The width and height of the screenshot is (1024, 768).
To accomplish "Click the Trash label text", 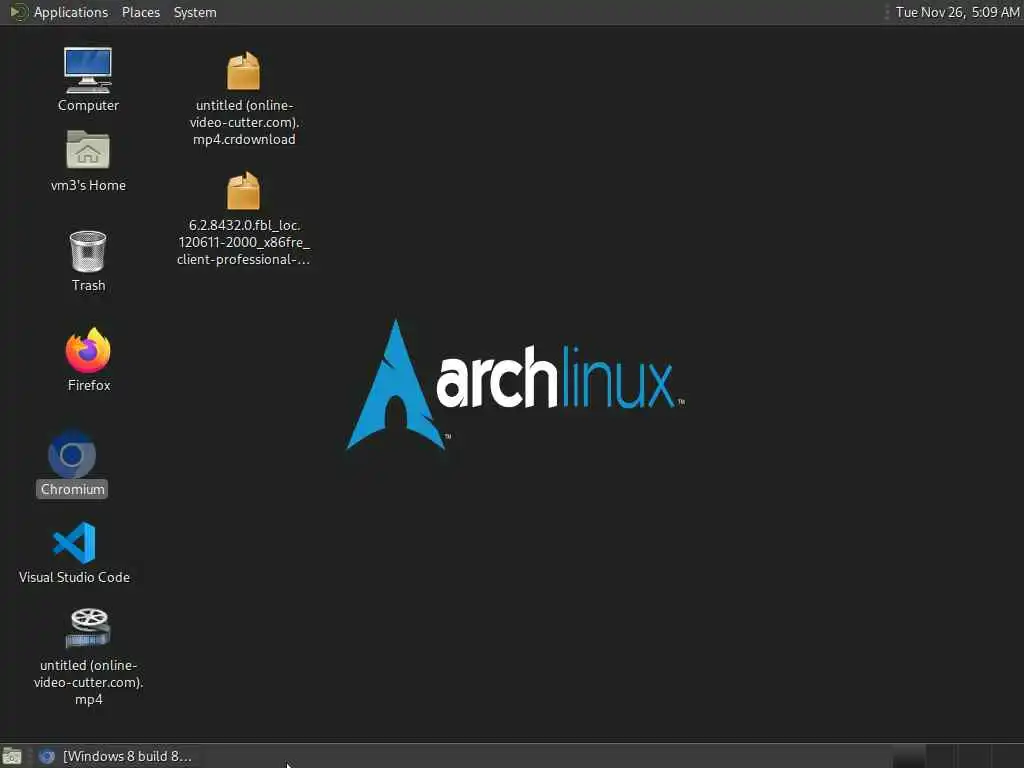I will pyautogui.click(x=88, y=285).
